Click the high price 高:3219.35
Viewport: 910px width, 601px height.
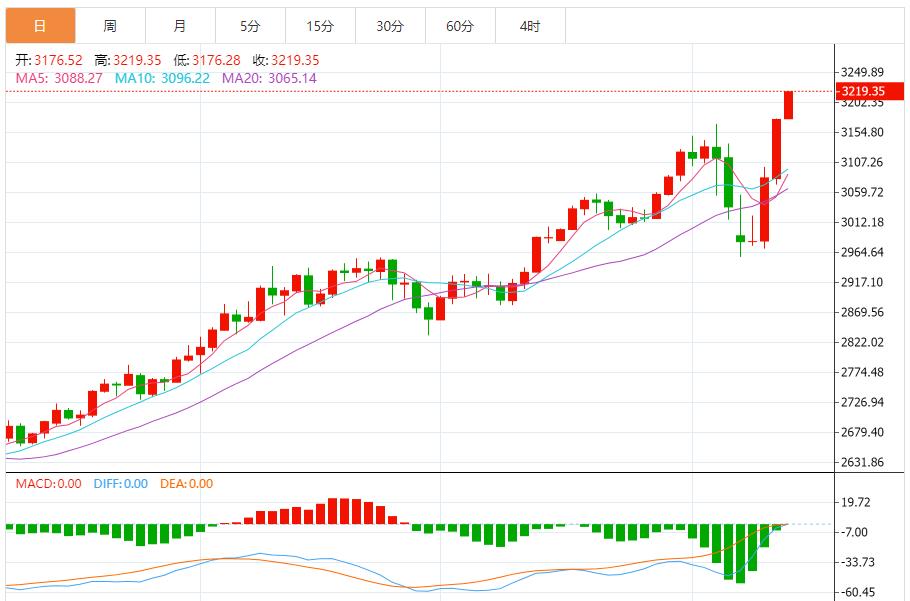click(128, 60)
